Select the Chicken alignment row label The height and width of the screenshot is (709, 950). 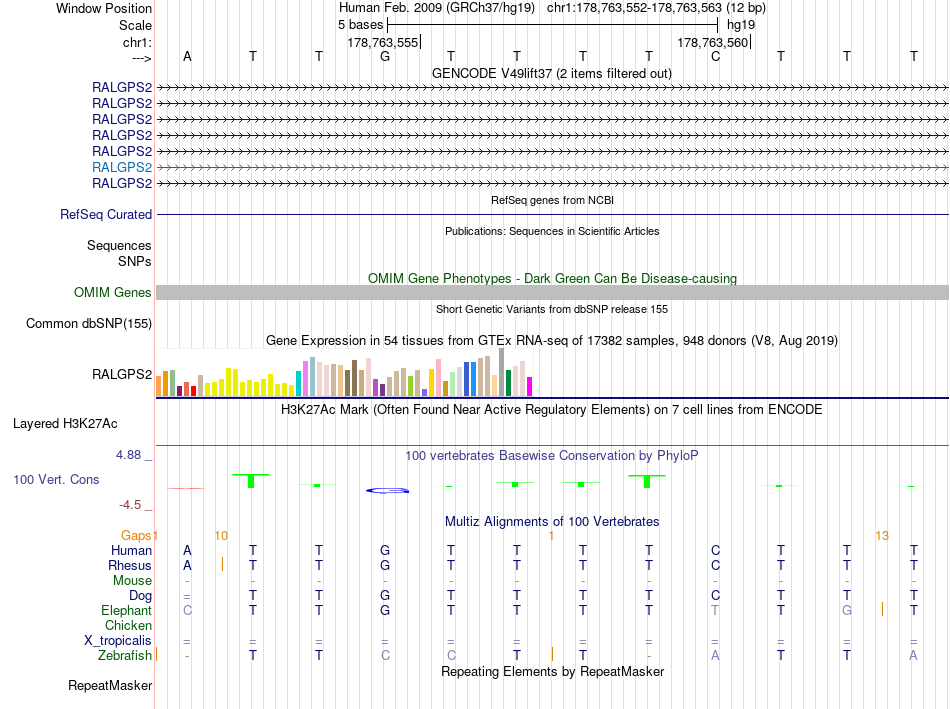pyautogui.click(x=128, y=625)
